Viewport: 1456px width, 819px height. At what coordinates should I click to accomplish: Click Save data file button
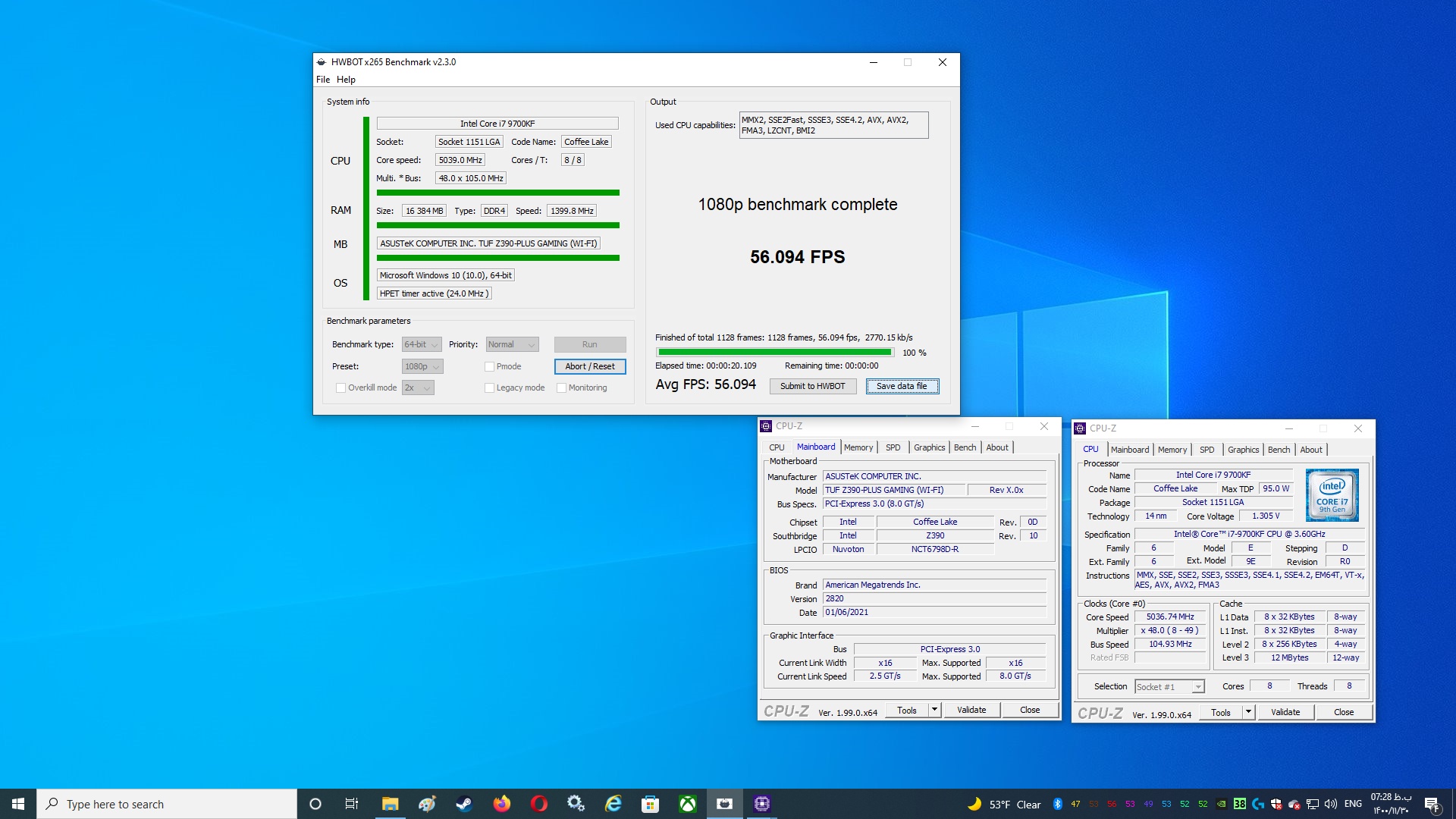tap(902, 386)
